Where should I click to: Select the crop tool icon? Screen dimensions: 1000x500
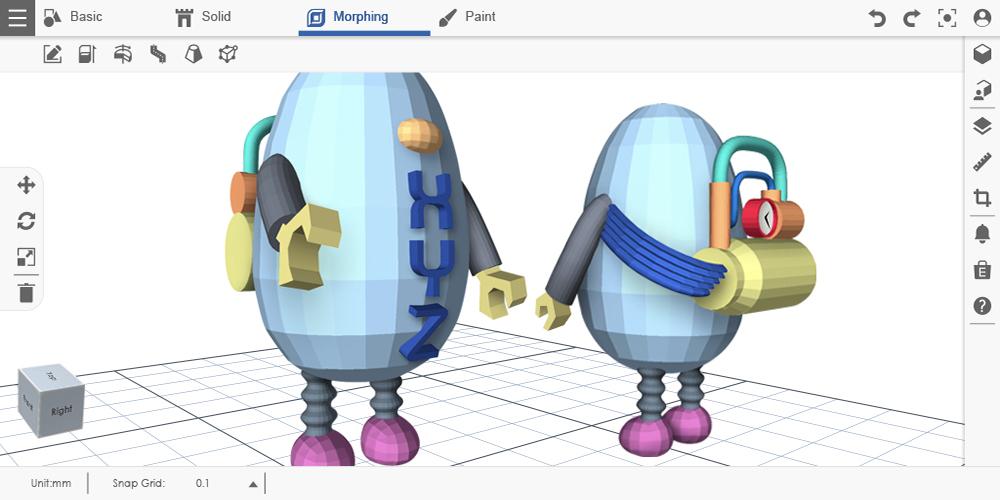pos(982,198)
